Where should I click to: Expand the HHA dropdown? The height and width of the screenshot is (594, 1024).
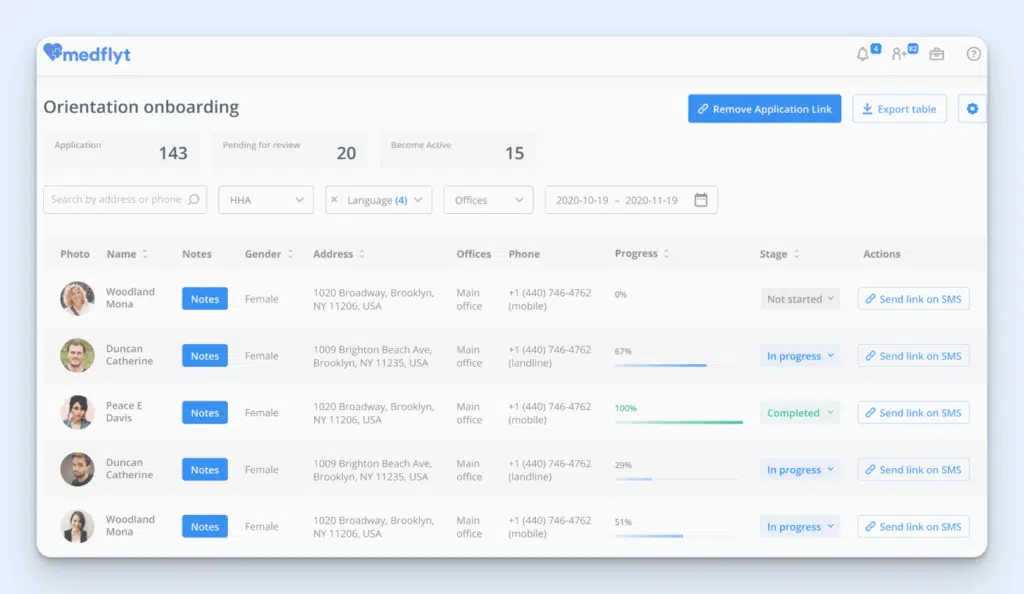tap(265, 200)
